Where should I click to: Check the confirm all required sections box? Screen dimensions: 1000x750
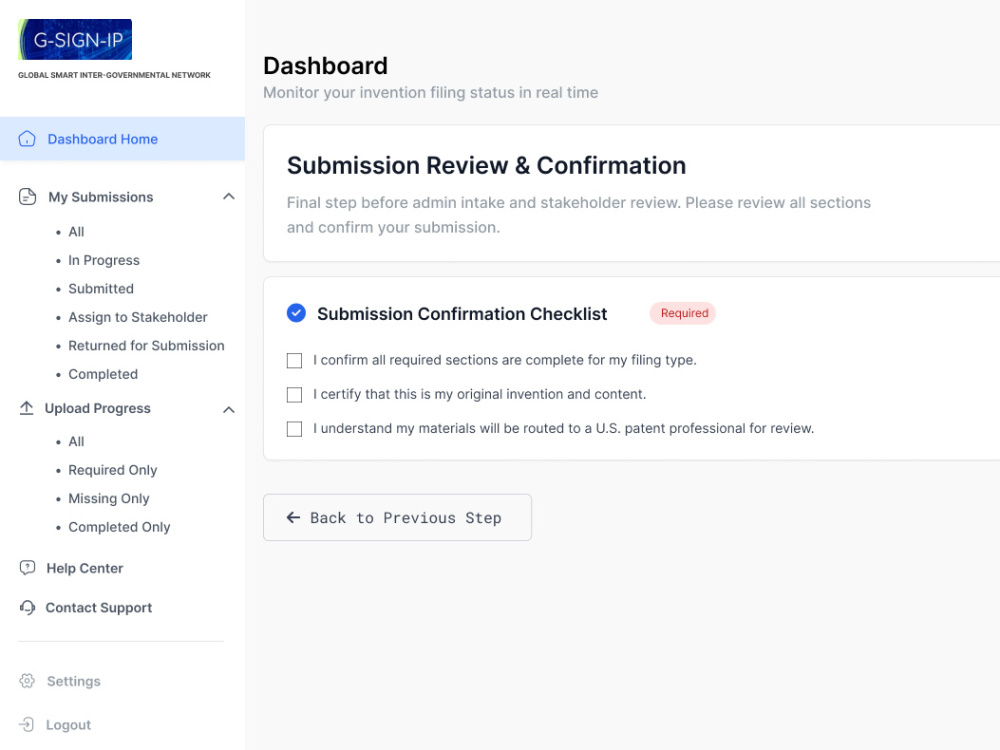(x=295, y=361)
